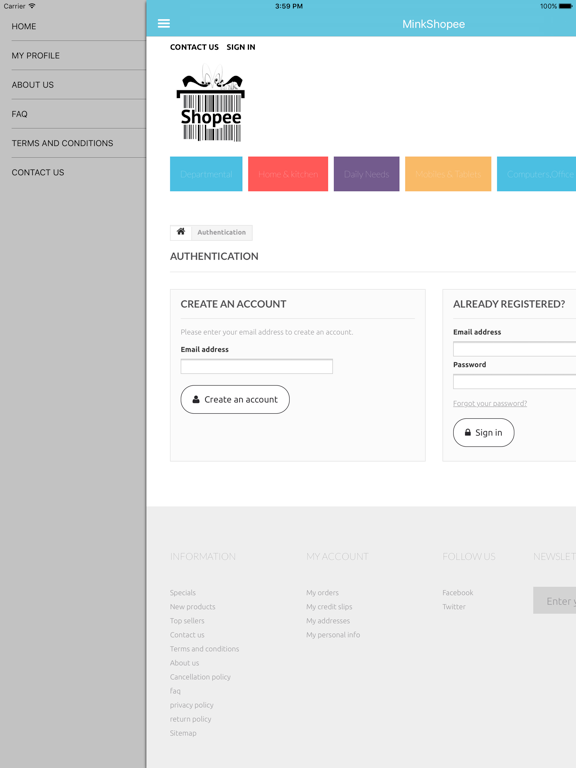
Task: Focus Create an account email field
Action: [257, 366]
